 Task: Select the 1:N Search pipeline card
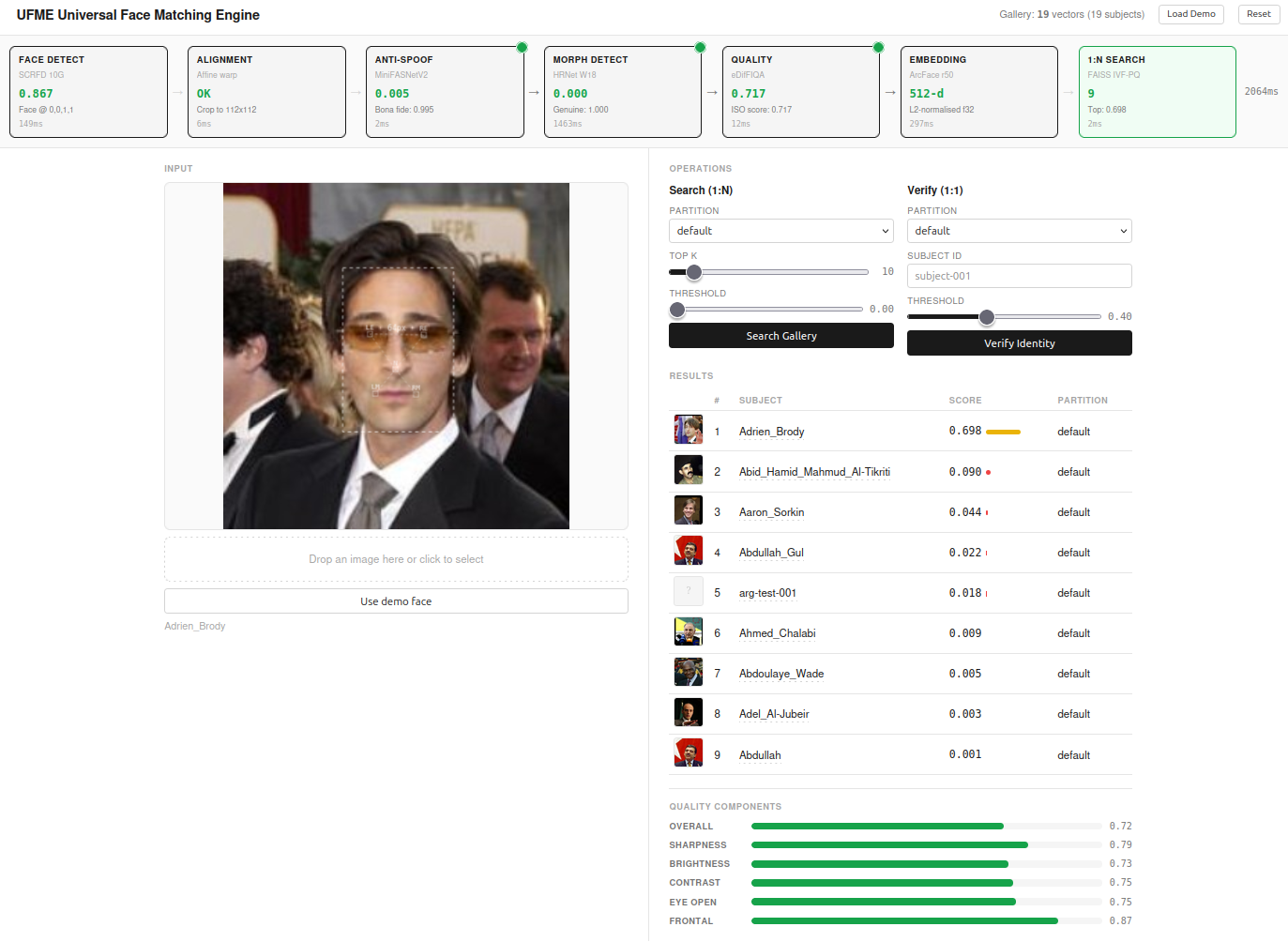(1157, 92)
